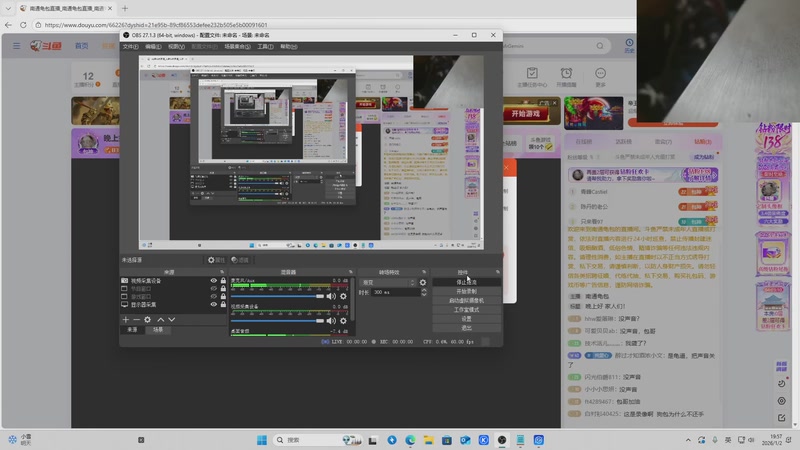Move the selected source down
The height and width of the screenshot is (450, 800).
coord(172,319)
